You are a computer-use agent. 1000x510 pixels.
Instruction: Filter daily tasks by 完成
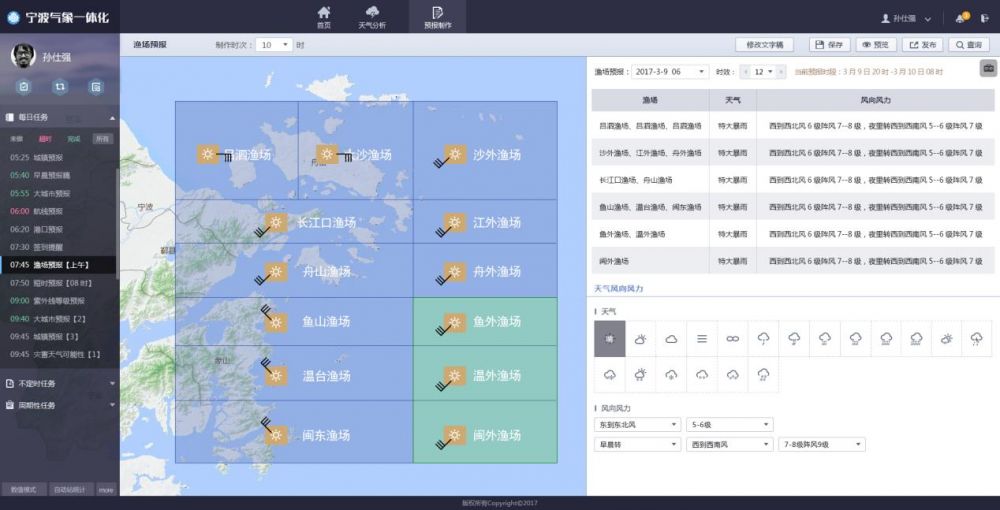tap(74, 139)
